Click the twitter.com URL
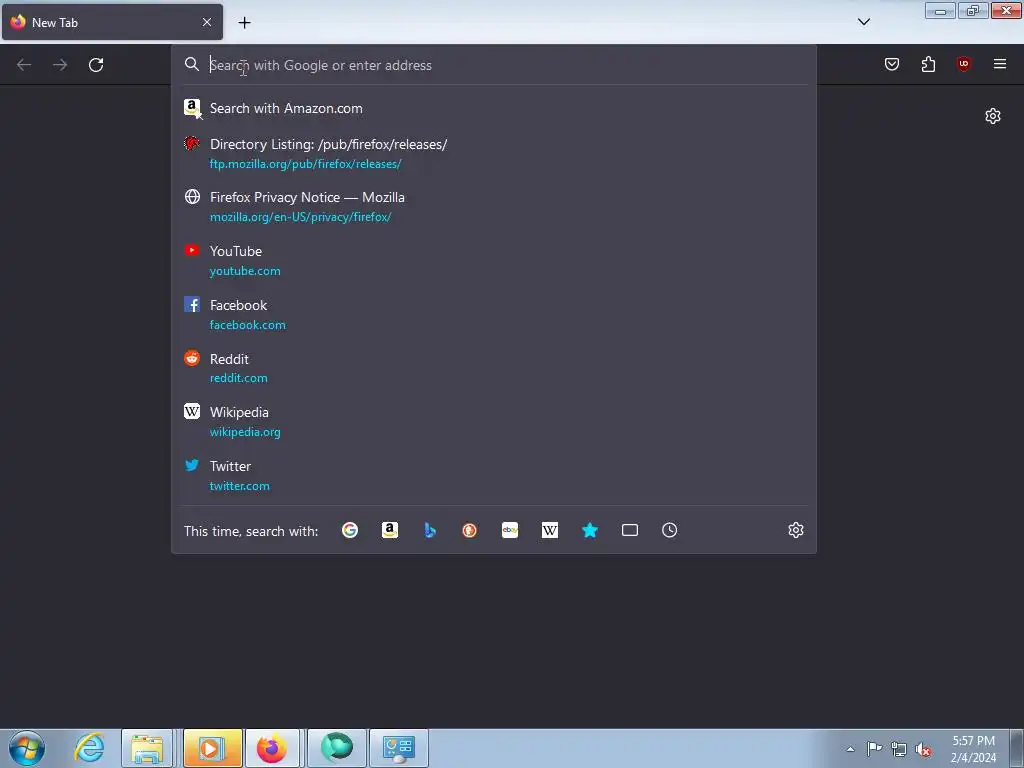Image resolution: width=1024 pixels, height=768 pixels. click(x=240, y=486)
